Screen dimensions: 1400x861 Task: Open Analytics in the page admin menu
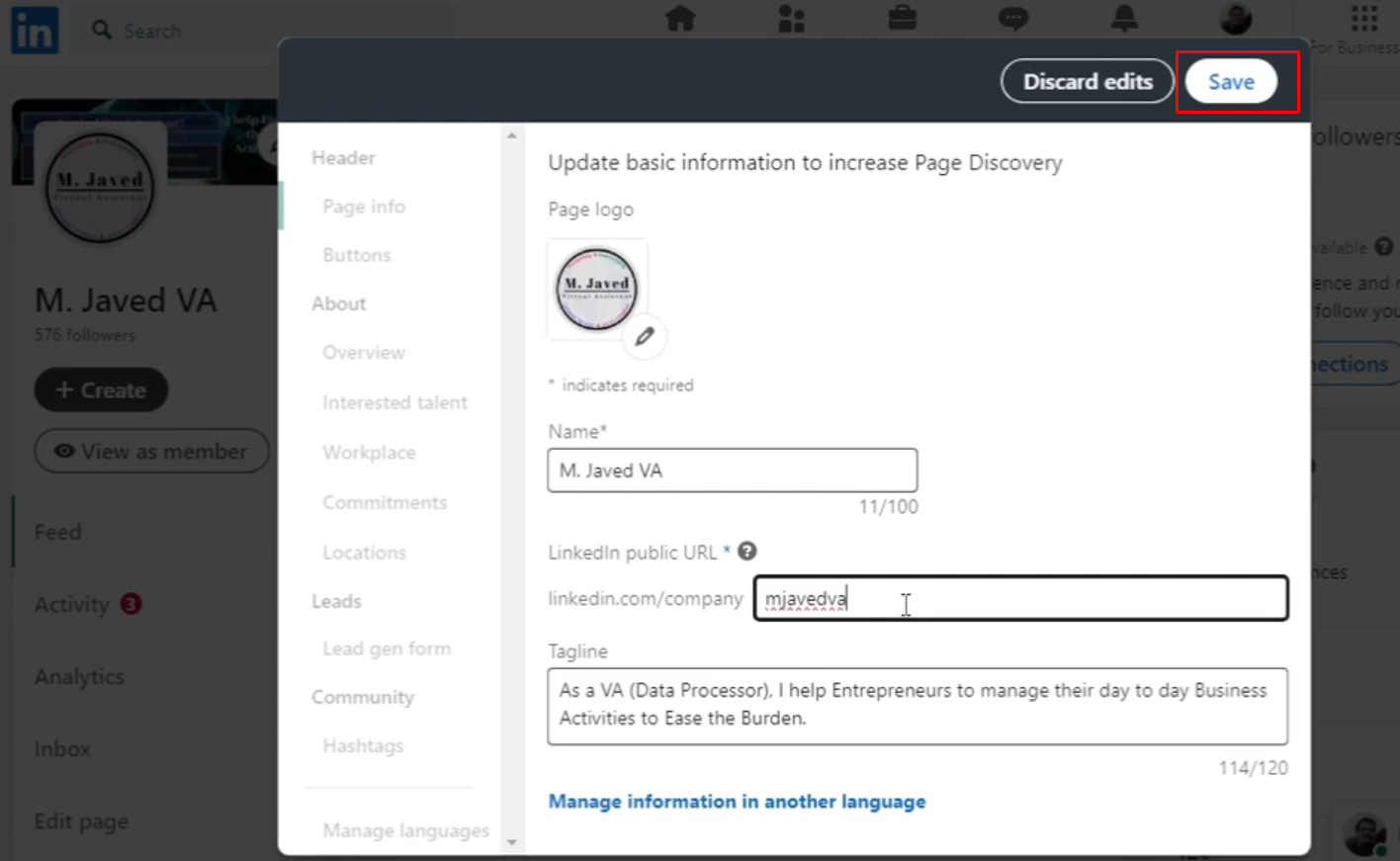coord(79,677)
